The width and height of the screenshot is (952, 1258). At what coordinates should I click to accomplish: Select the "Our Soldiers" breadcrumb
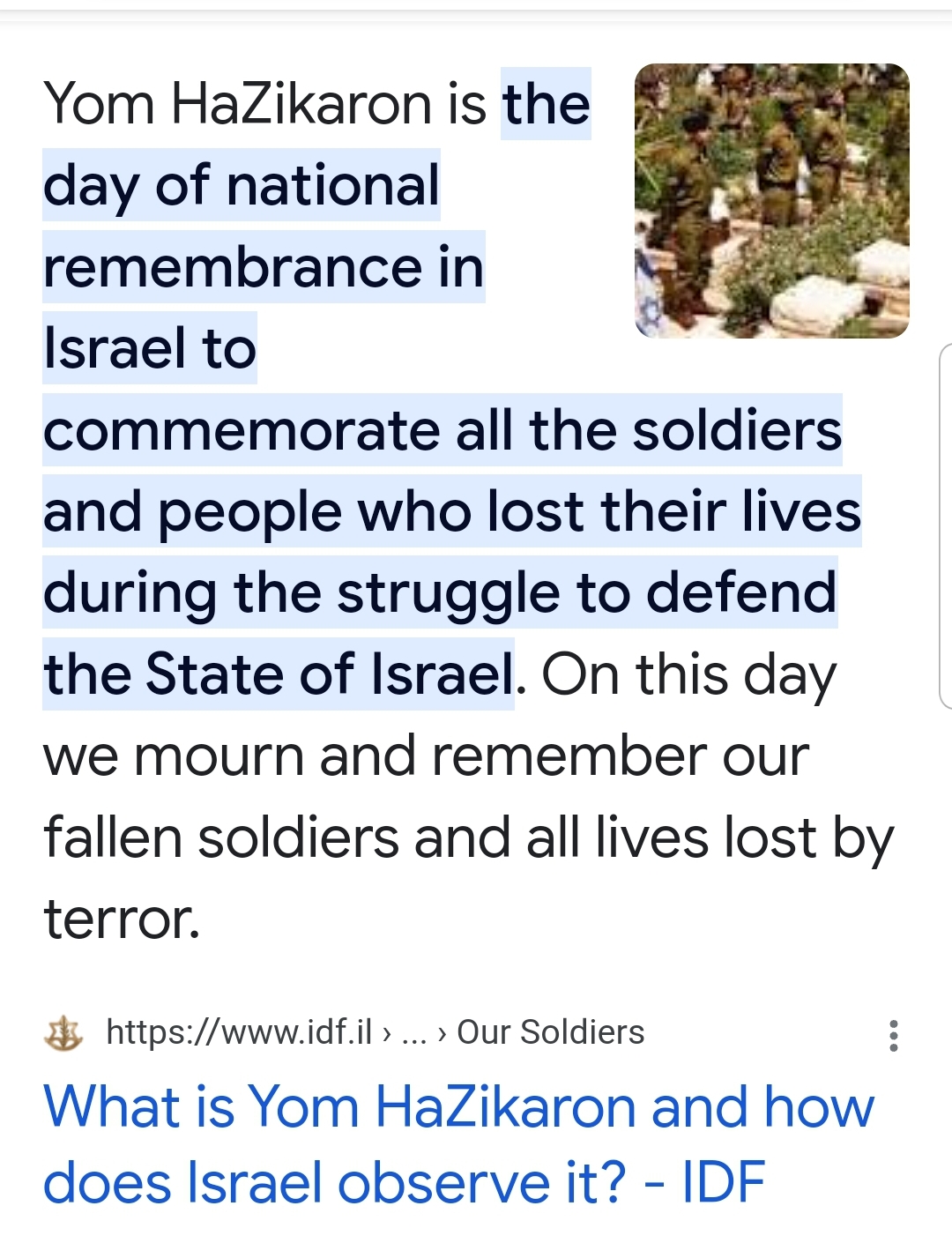coord(551,1031)
